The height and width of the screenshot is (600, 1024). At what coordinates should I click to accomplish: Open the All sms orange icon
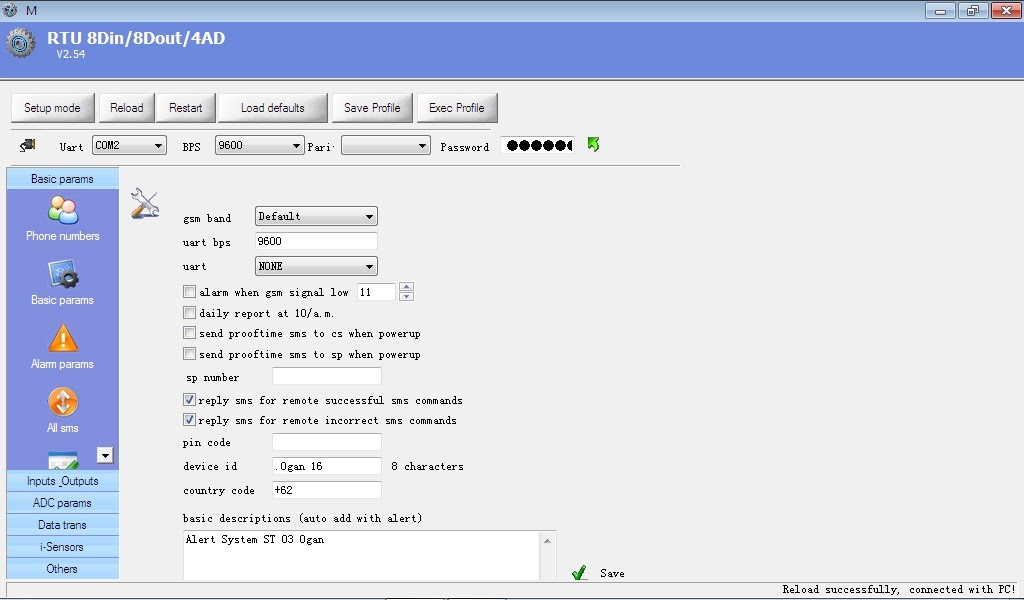(63, 402)
